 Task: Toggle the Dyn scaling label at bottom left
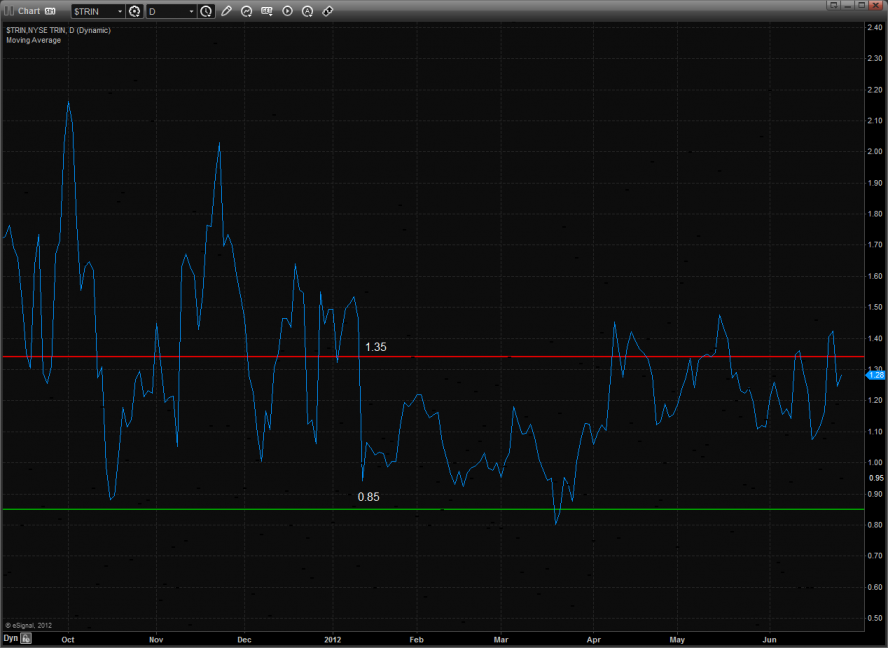[10, 637]
